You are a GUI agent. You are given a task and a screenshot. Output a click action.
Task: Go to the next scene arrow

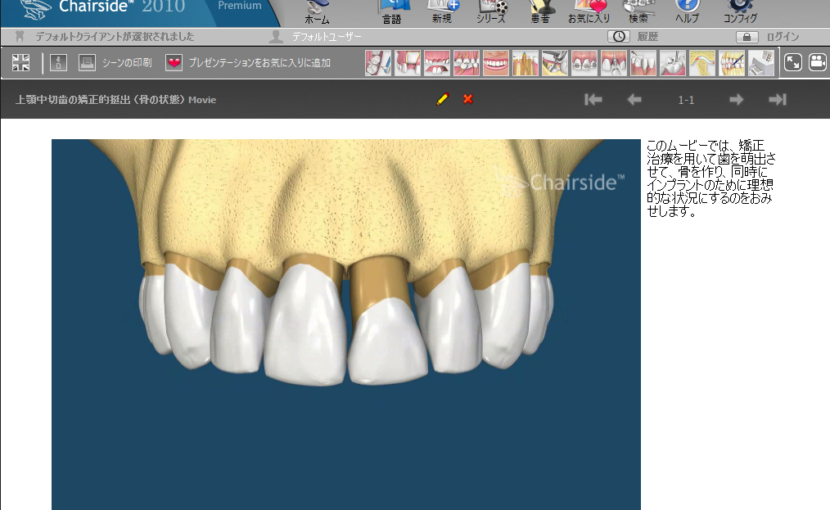(x=736, y=99)
